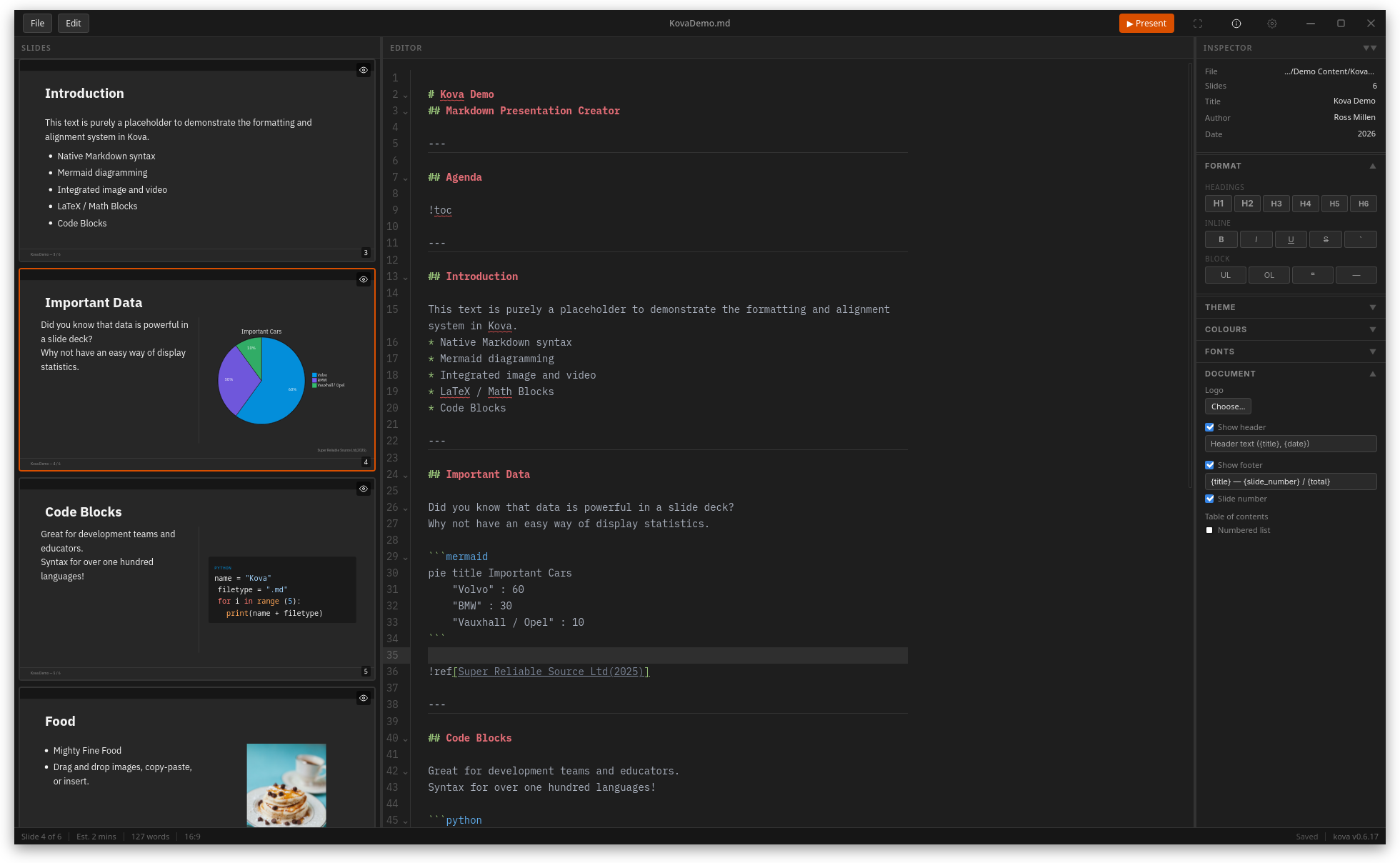Screen dimensions: 1400x863
Task: Uncheck the Show footer checkbox
Action: pos(1209,465)
